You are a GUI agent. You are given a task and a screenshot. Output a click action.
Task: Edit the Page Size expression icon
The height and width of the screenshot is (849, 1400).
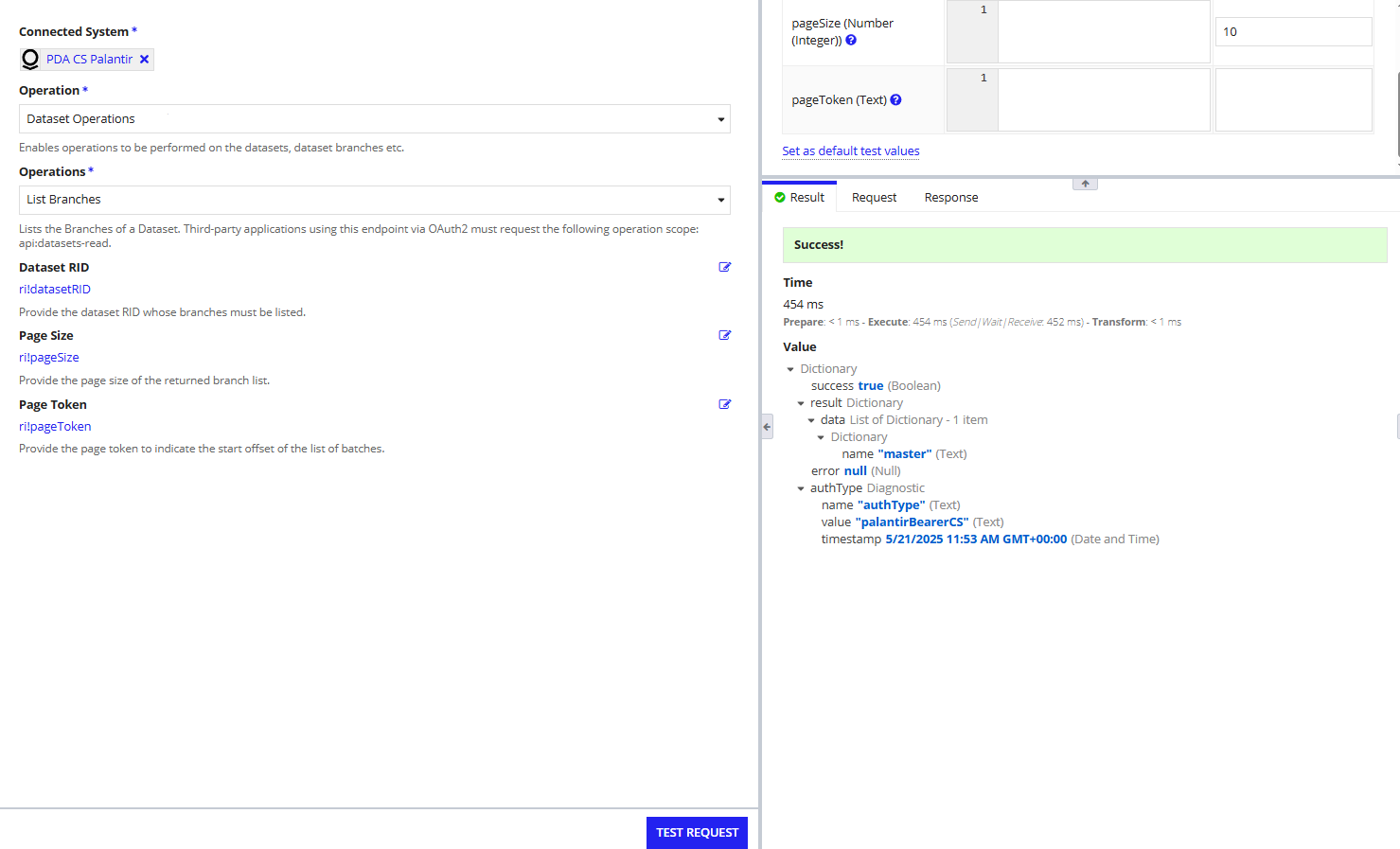(725, 335)
